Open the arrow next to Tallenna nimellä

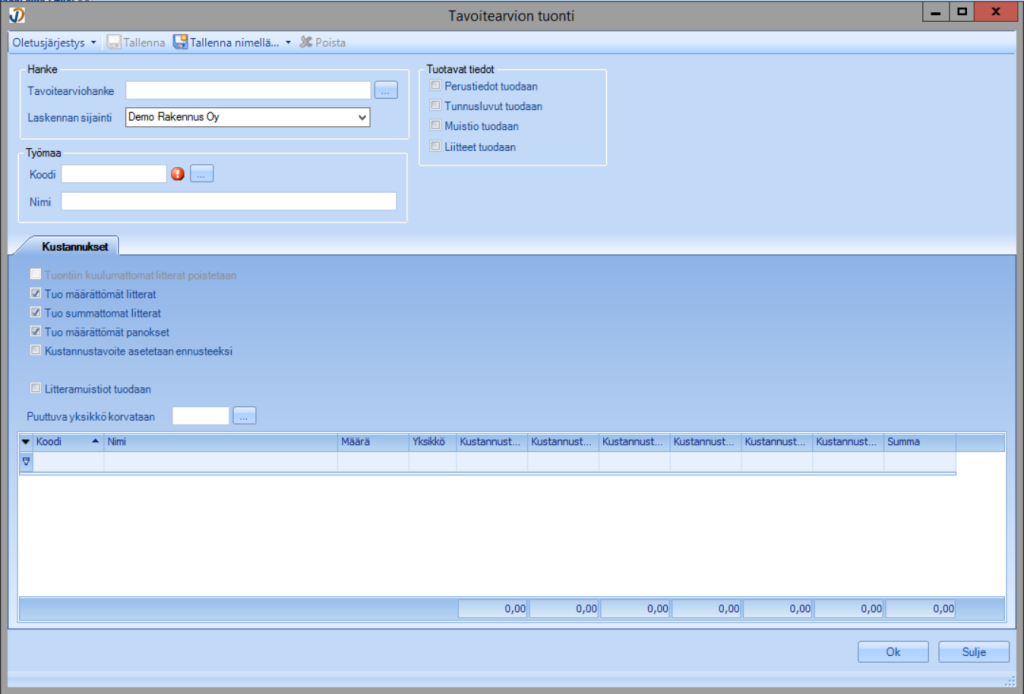click(x=288, y=42)
